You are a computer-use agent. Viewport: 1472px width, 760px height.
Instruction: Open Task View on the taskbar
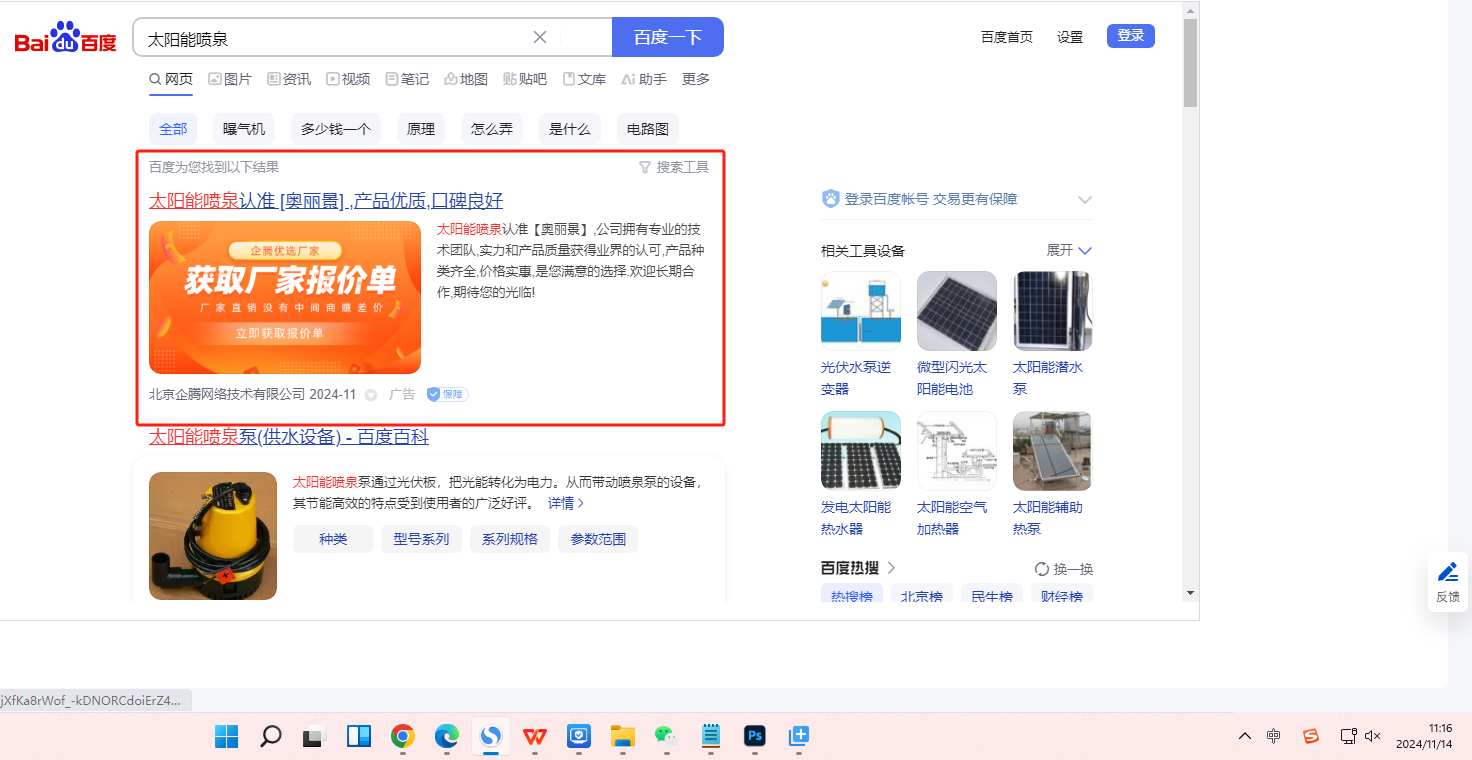[x=314, y=737]
